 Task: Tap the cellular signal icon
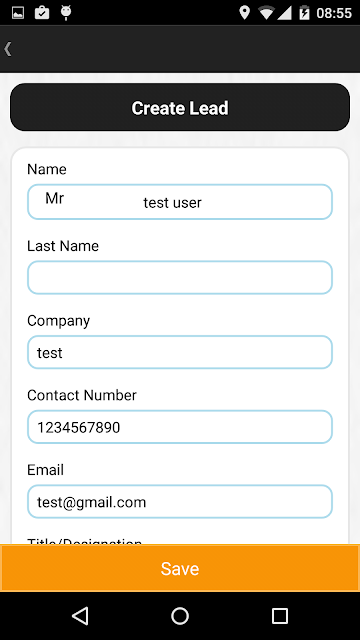[284, 13]
